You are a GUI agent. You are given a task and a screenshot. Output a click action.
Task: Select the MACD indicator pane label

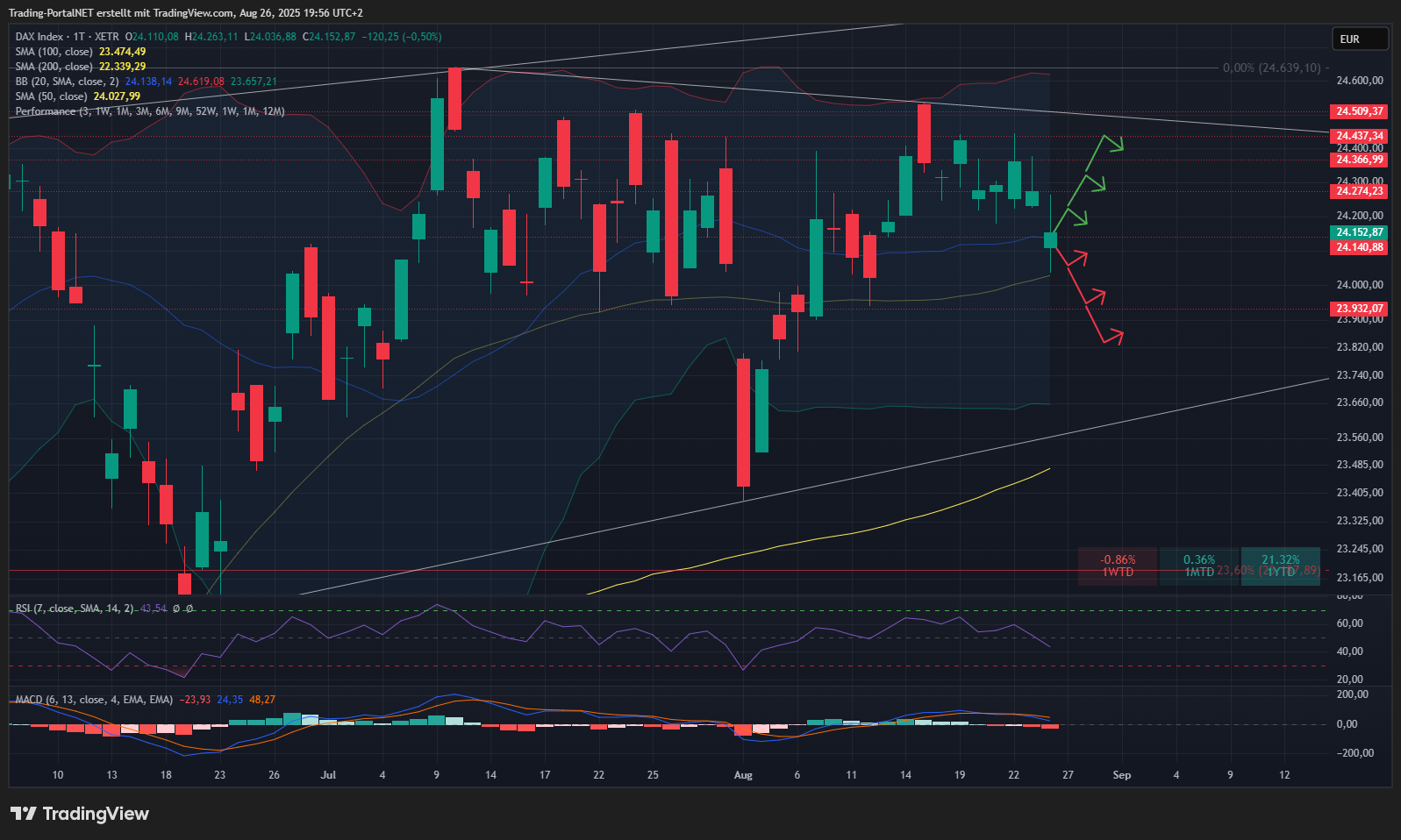tap(29, 700)
